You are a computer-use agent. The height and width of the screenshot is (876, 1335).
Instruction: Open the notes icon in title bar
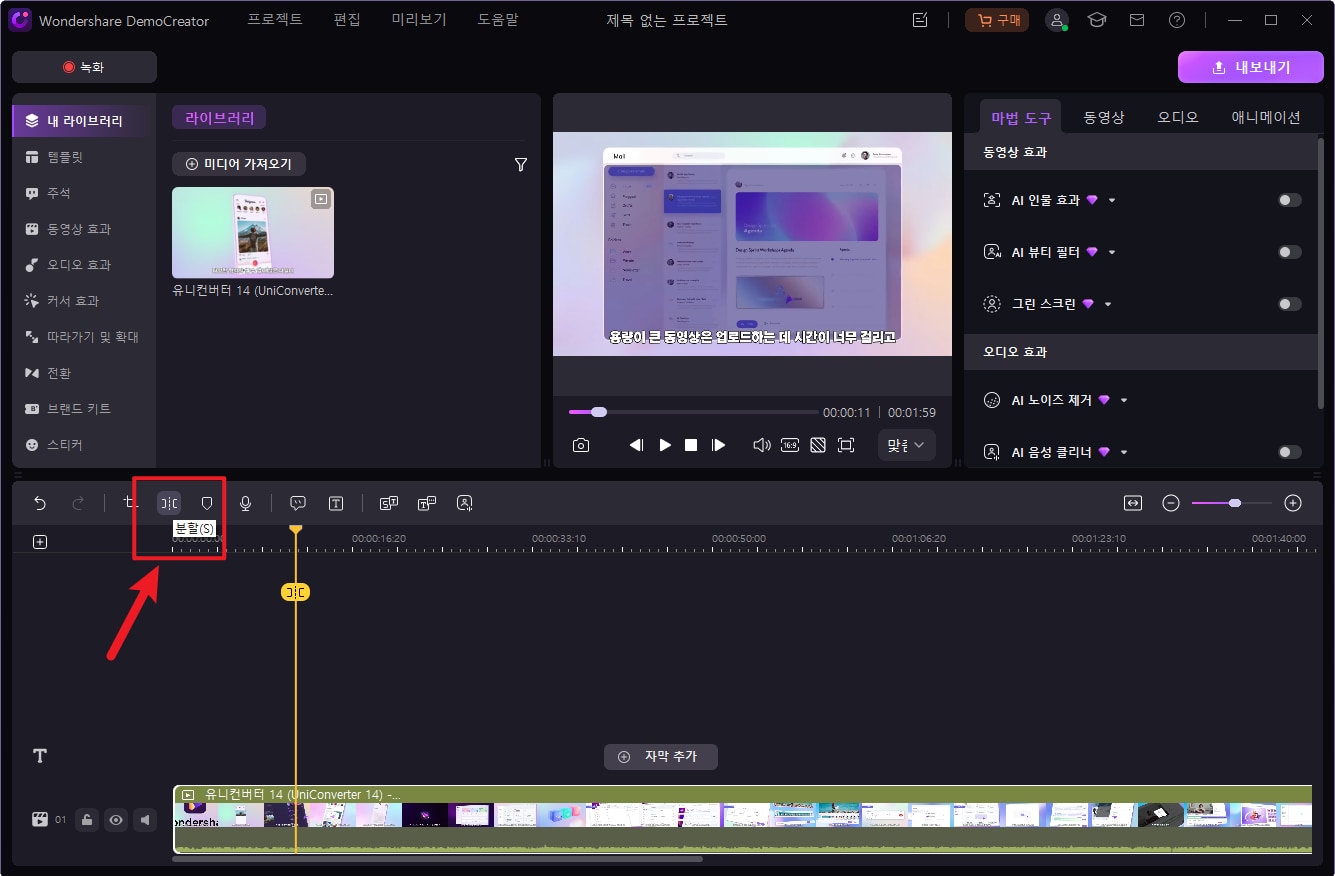tap(921, 20)
